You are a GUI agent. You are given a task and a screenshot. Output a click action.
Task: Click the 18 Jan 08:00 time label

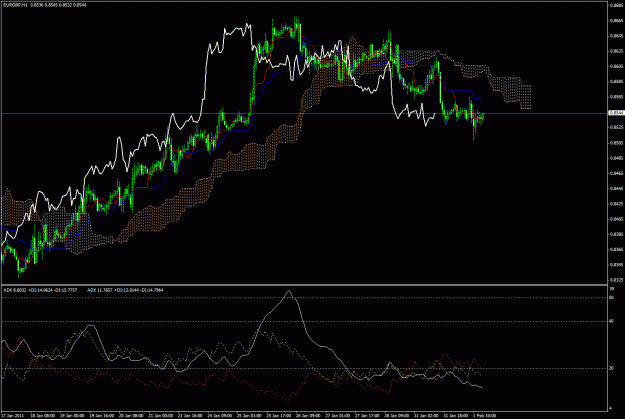pos(43,415)
